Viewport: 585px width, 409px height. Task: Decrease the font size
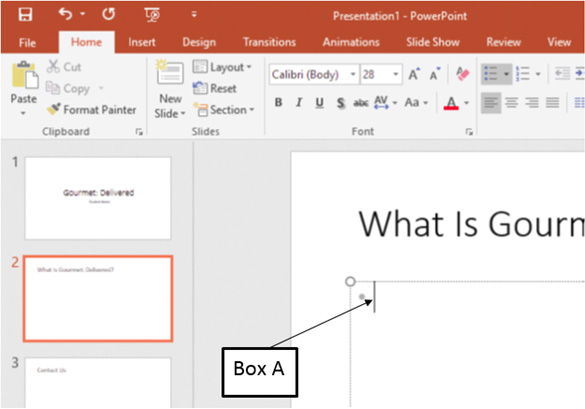click(x=435, y=74)
